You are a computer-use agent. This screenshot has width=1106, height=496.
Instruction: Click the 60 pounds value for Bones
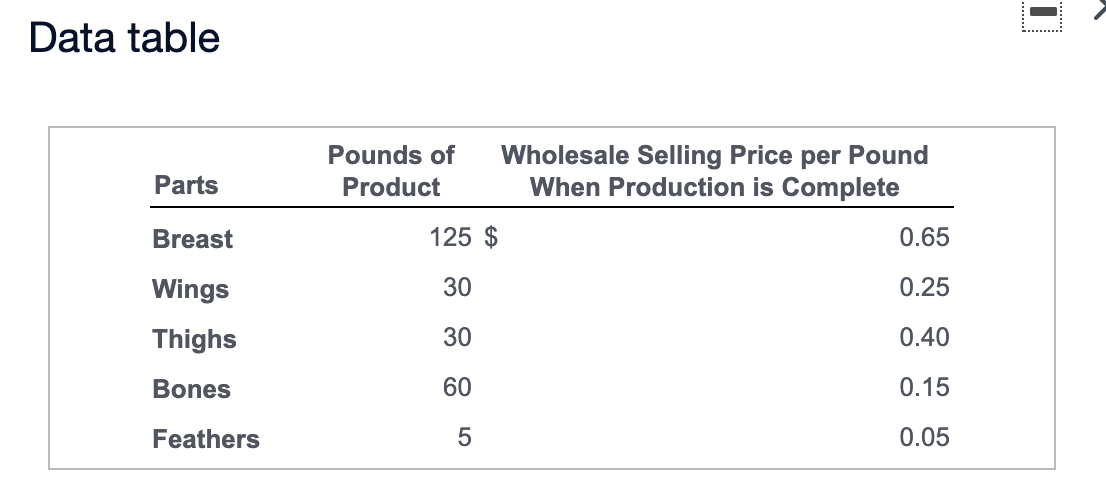[457, 387]
